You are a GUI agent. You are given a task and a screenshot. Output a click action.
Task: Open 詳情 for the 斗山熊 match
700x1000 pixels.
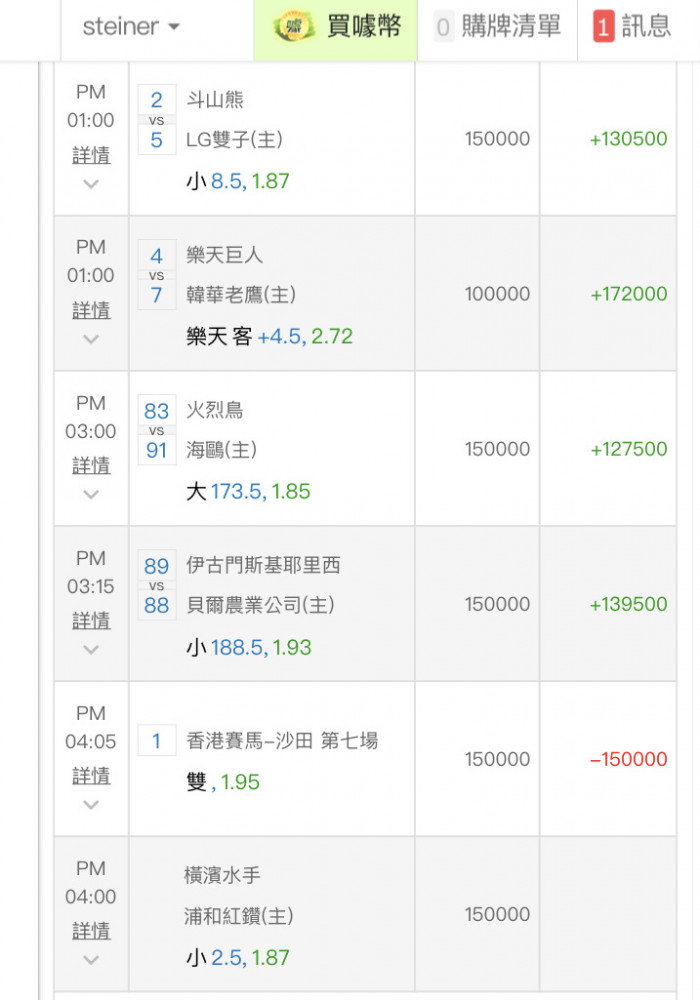tap(91, 155)
